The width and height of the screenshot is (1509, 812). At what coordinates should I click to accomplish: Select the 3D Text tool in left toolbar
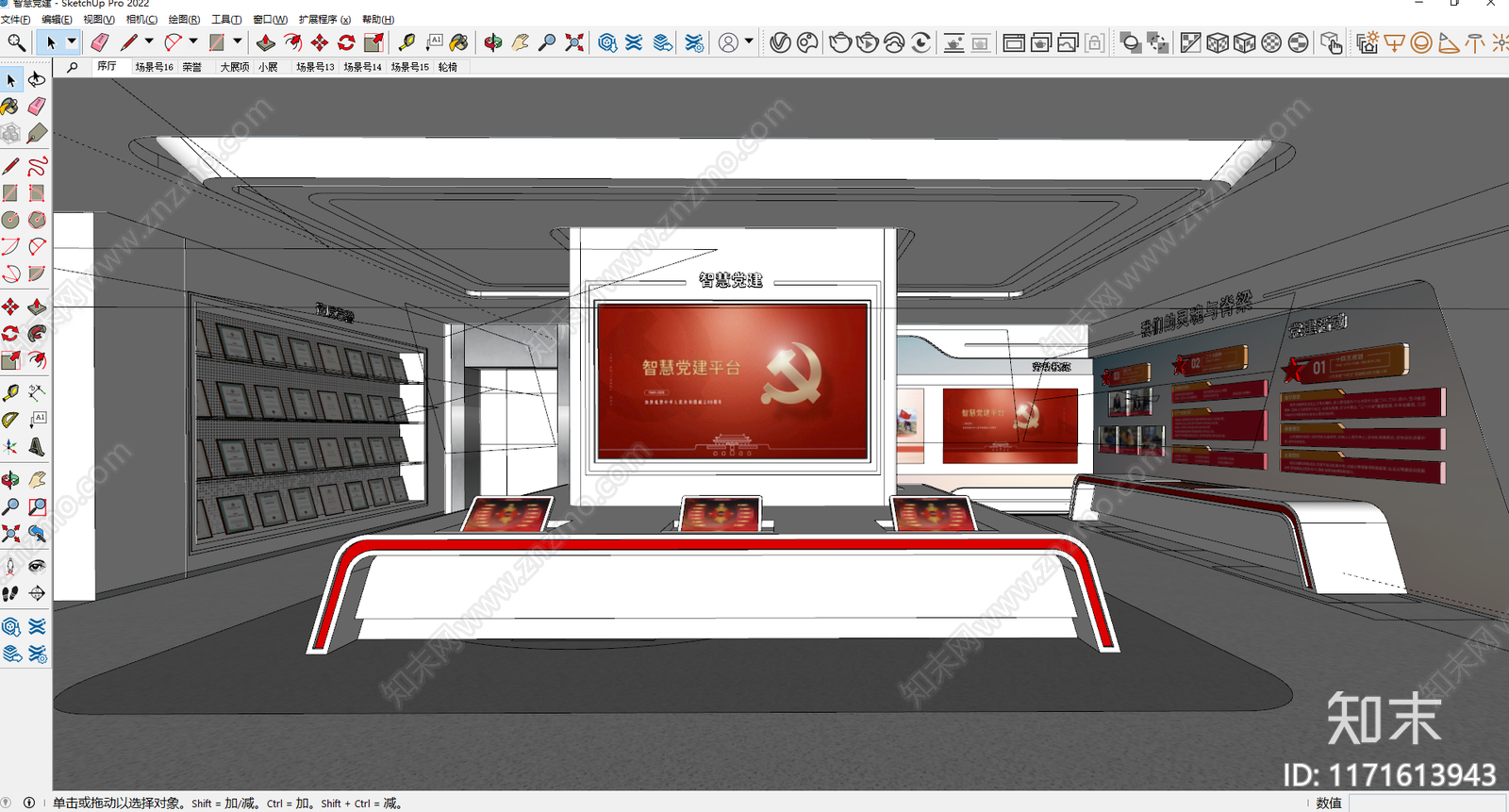coord(37,447)
